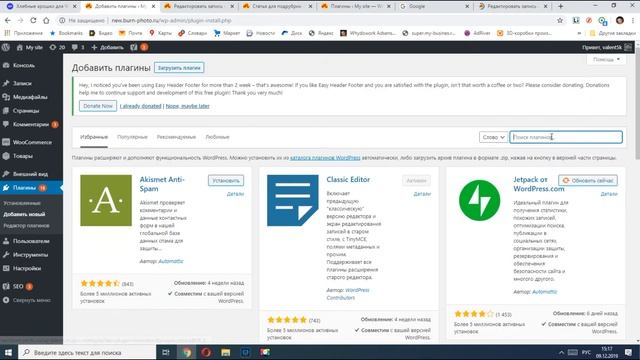The image size is (640, 360).
Task: Go to browser home page
Action: pyautogui.click(x=46, y=20)
